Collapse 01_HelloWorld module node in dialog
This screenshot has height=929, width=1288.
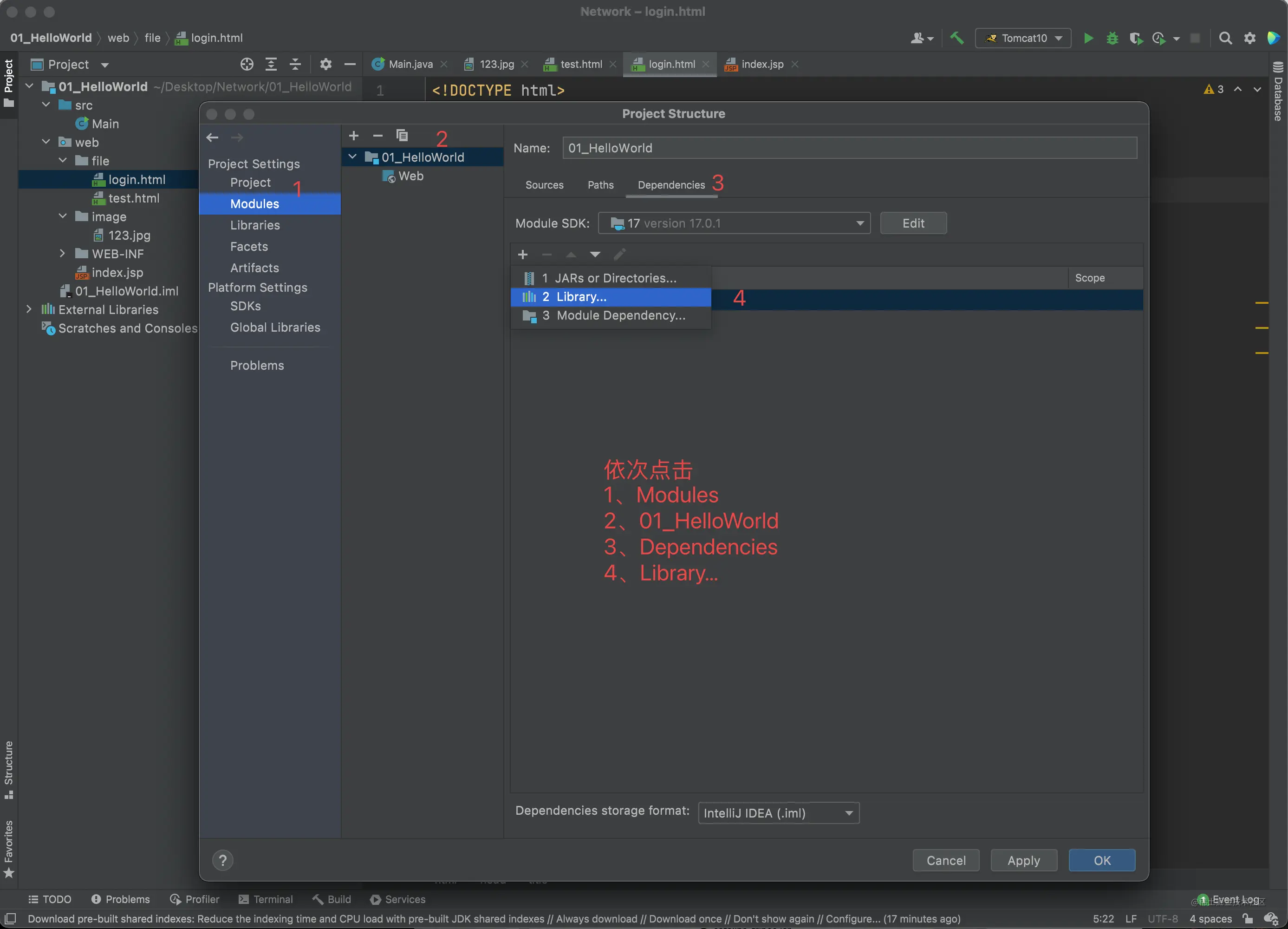click(353, 157)
